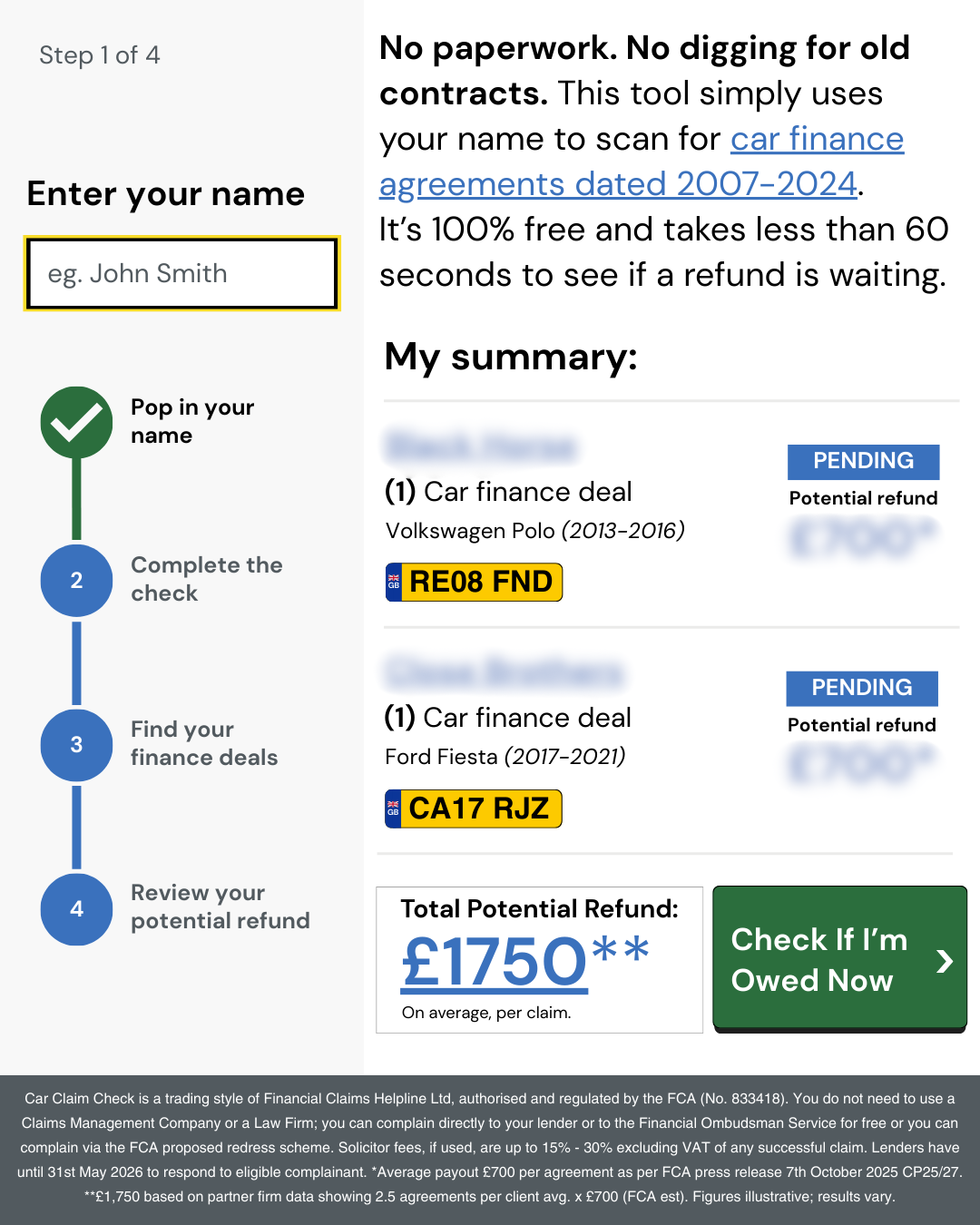The height and width of the screenshot is (1225, 980).
Task: Click the chevron arrow on green button
Action: pyautogui.click(x=945, y=961)
